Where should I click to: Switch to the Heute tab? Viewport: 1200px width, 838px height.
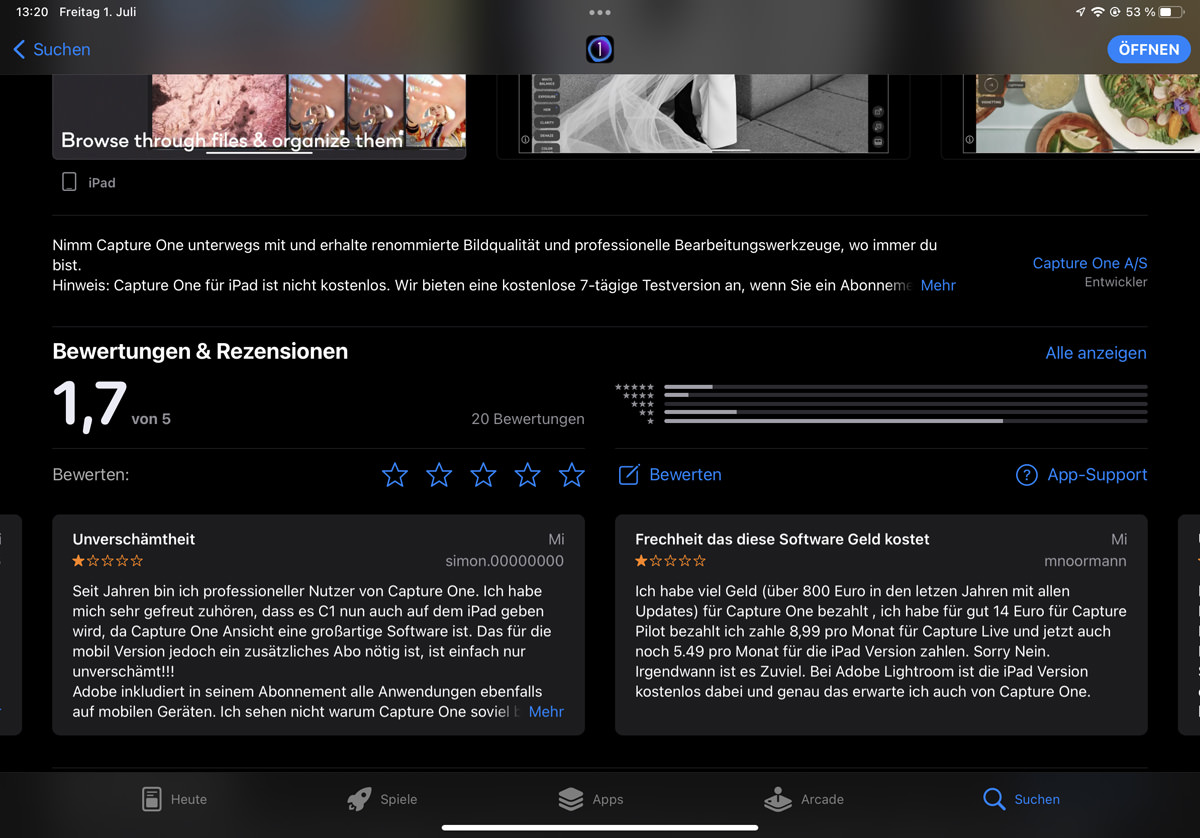click(x=174, y=799)
